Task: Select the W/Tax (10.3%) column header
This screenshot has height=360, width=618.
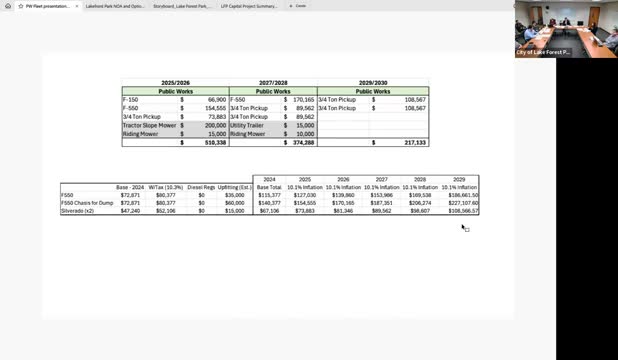Action: [x=166, y=187]
